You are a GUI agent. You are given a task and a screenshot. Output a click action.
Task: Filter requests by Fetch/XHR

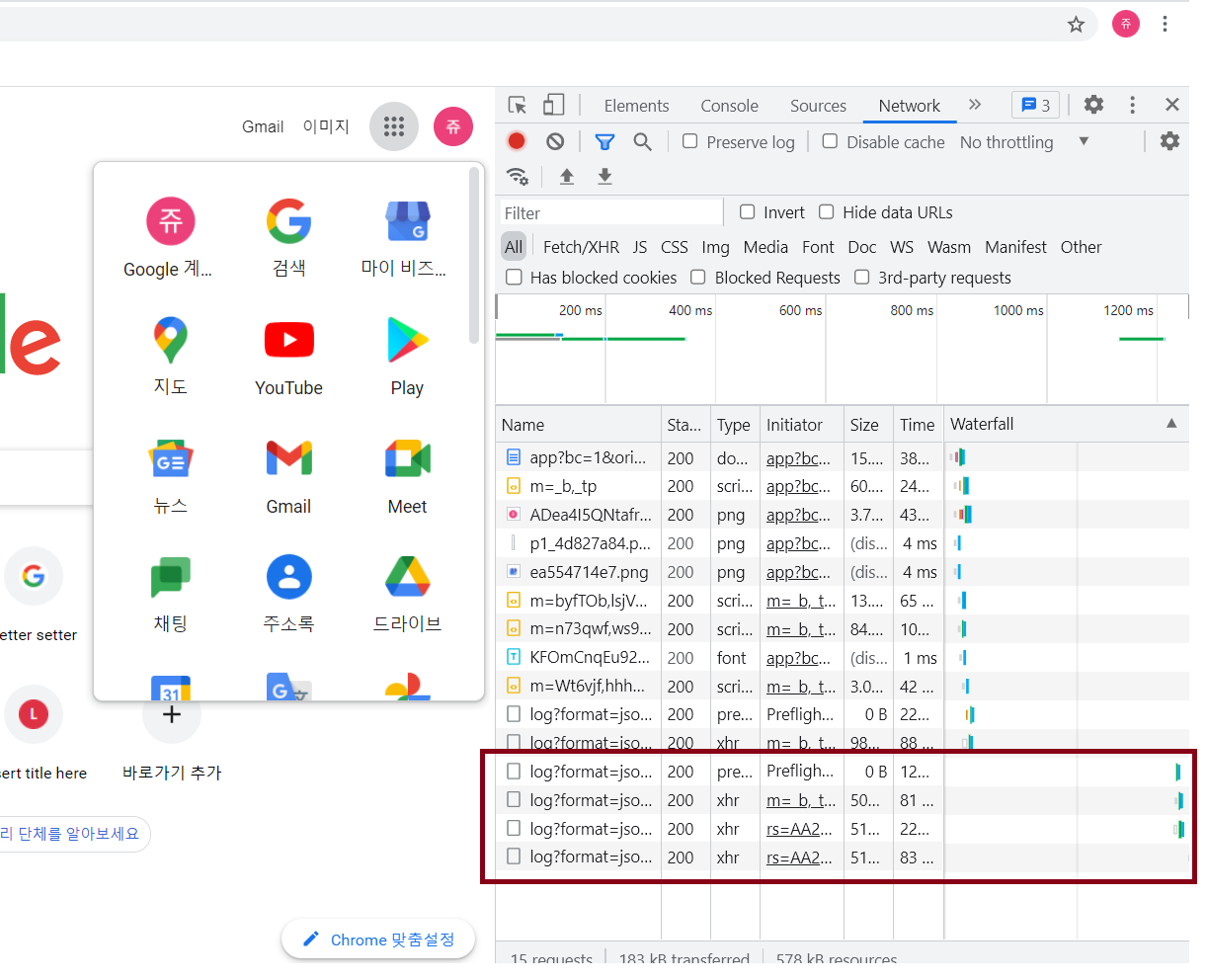[581, 247]
